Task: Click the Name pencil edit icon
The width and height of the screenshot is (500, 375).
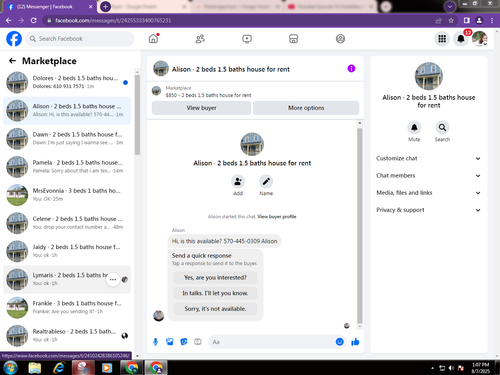Action: point(266,182)
